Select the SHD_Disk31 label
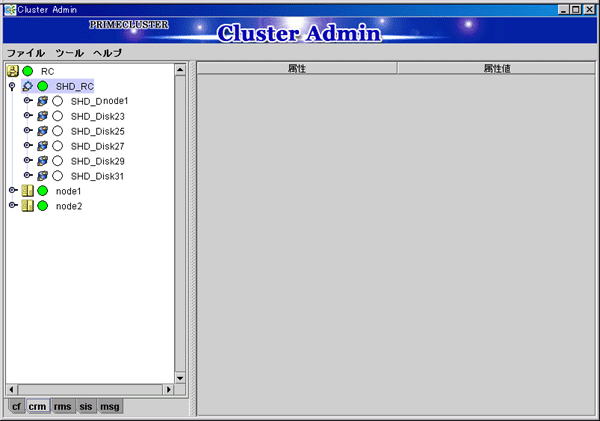 coord(97,176)
